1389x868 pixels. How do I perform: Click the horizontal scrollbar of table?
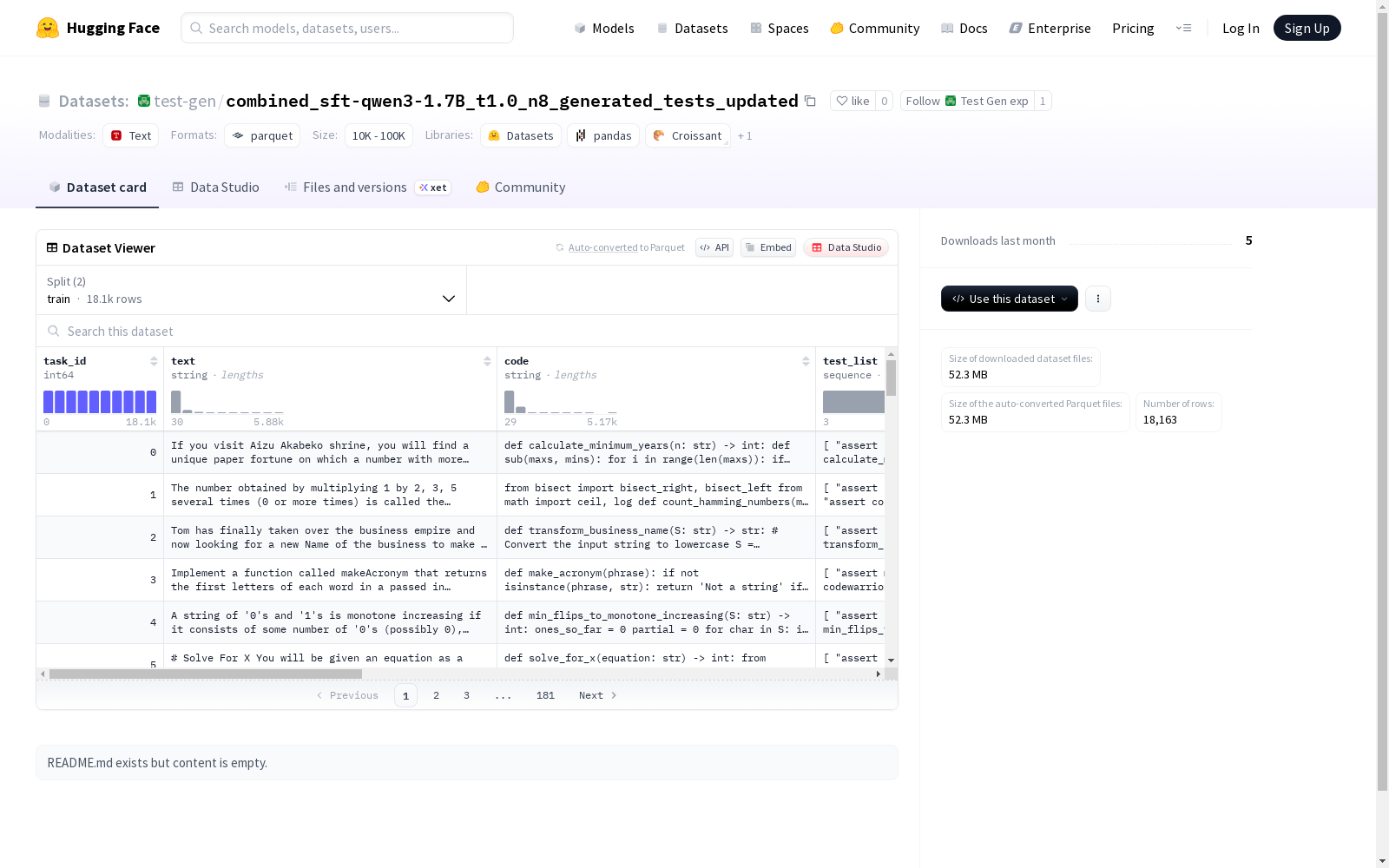[206, 674]
